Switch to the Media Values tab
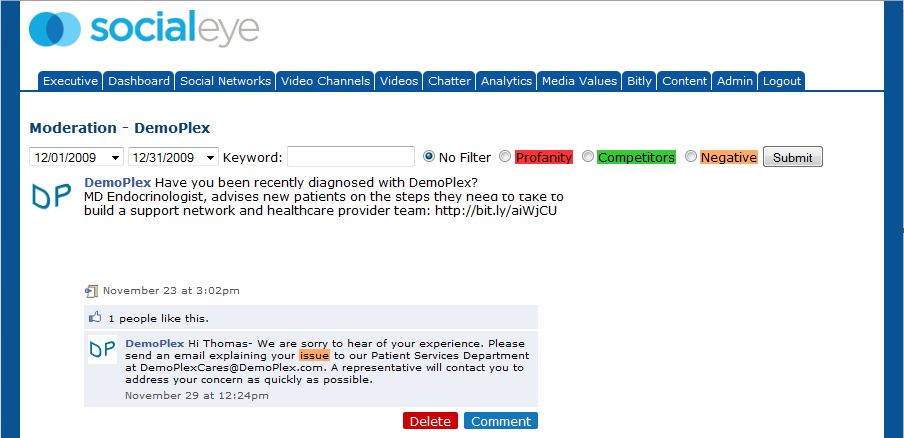Screen dimensions: 904x438 [579, 81]
